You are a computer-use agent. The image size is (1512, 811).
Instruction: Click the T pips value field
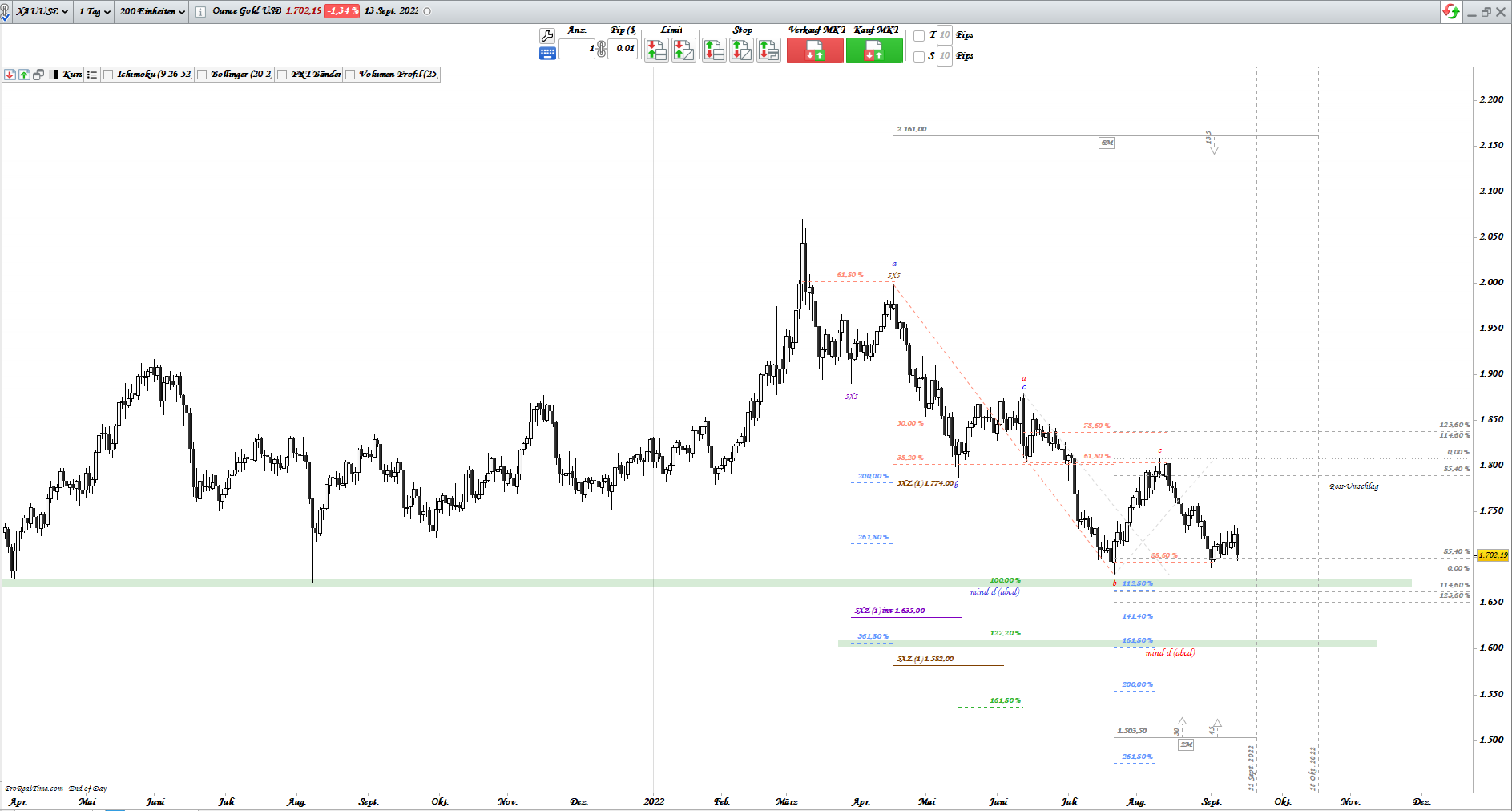945,35
